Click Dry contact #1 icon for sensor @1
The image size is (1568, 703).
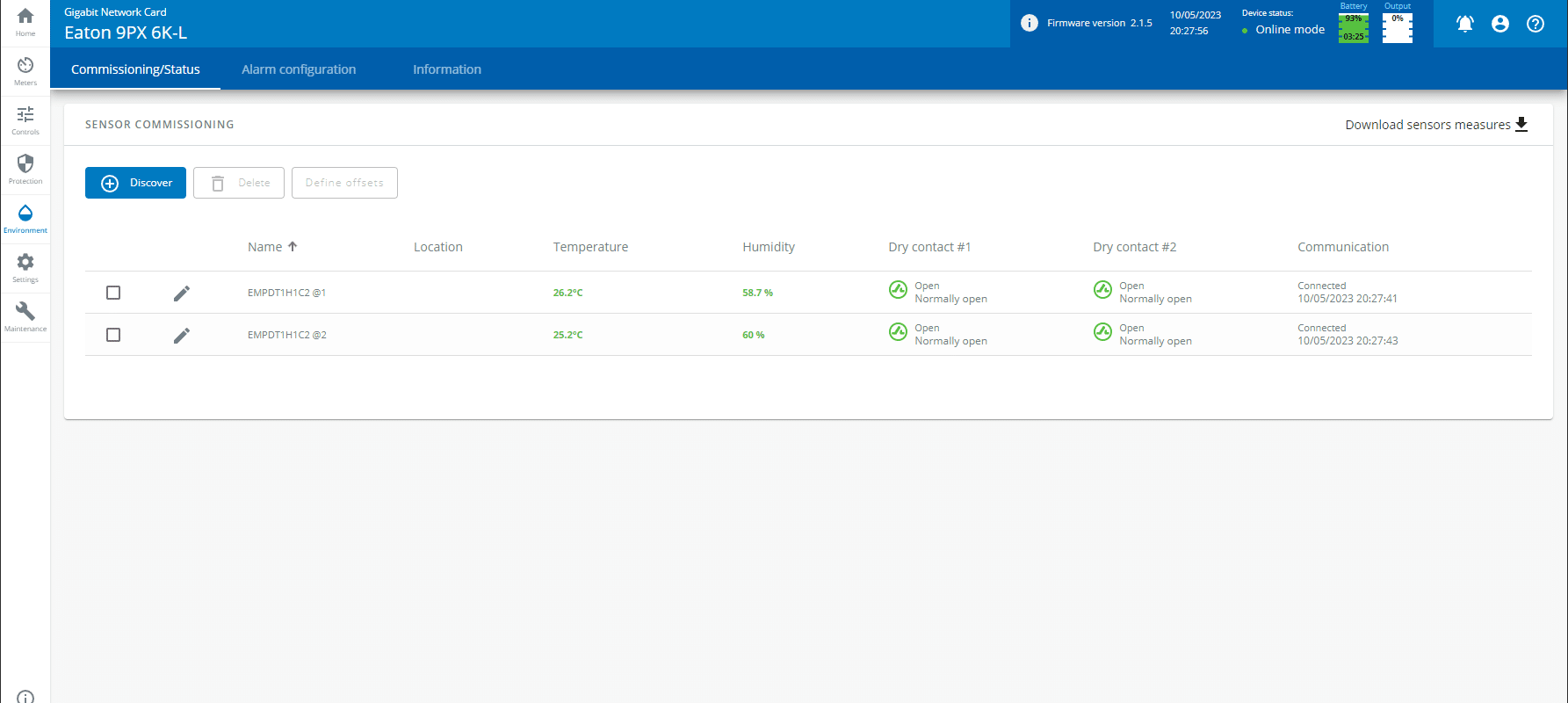tap(898, 290)
